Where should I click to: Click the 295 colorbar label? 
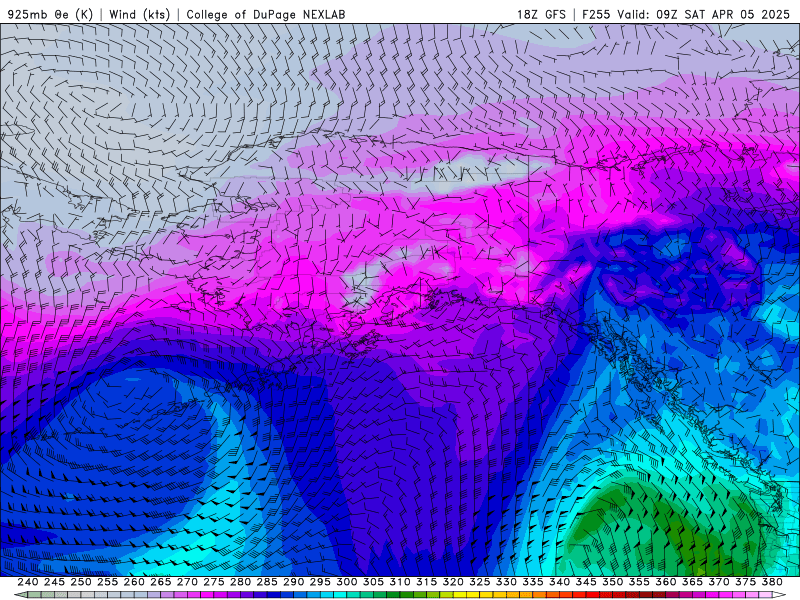point(320,582)
